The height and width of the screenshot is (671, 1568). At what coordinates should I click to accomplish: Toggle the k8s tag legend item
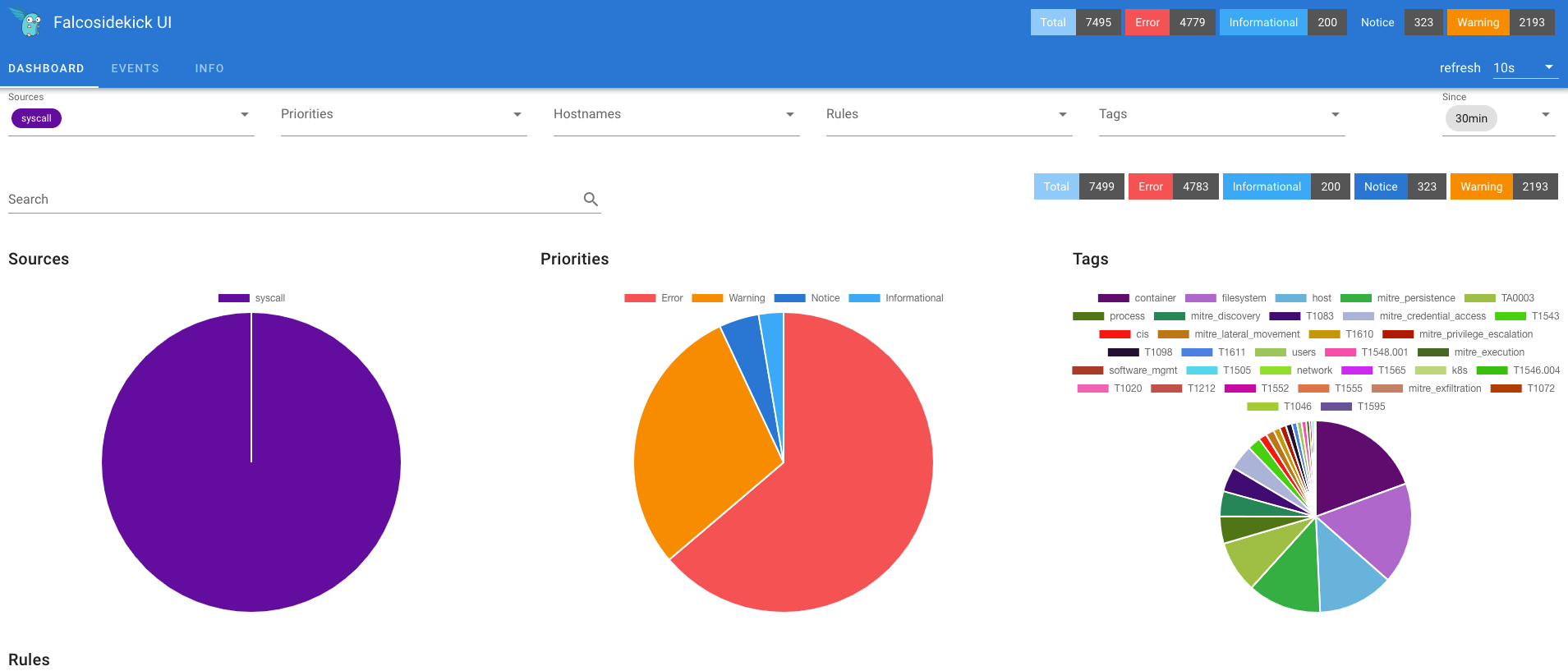pyautogui.click(x=1442, y=370)
